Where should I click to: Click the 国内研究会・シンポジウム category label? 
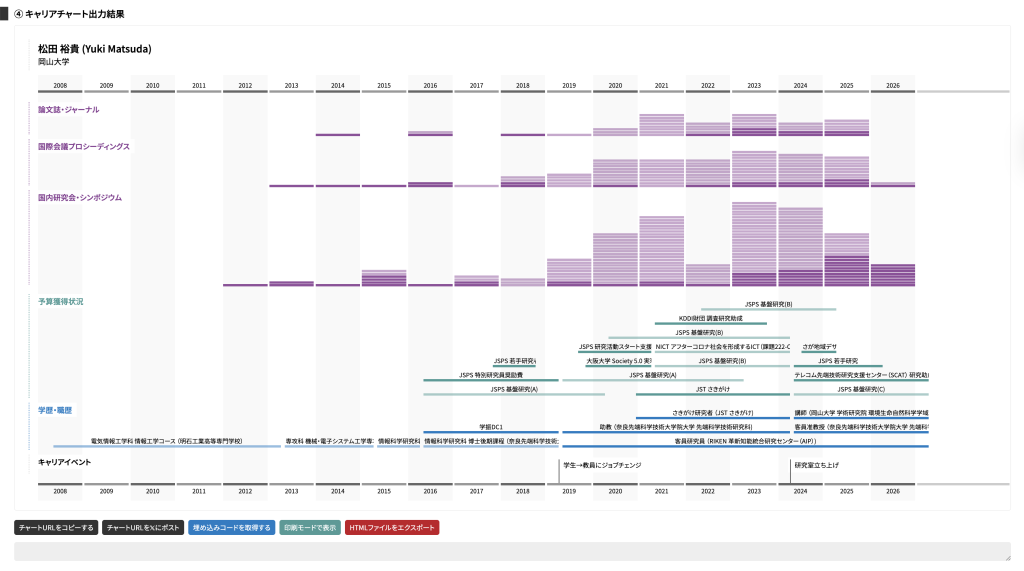point(80,197)
